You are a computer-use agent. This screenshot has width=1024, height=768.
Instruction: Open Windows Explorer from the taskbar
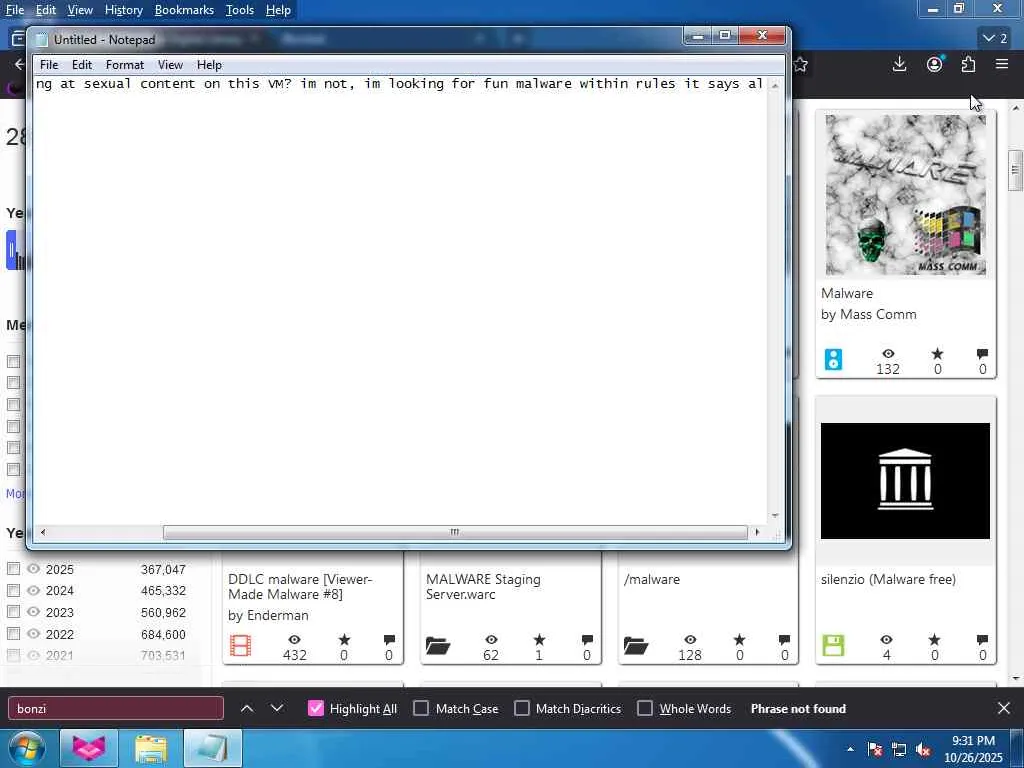(151, 749)
